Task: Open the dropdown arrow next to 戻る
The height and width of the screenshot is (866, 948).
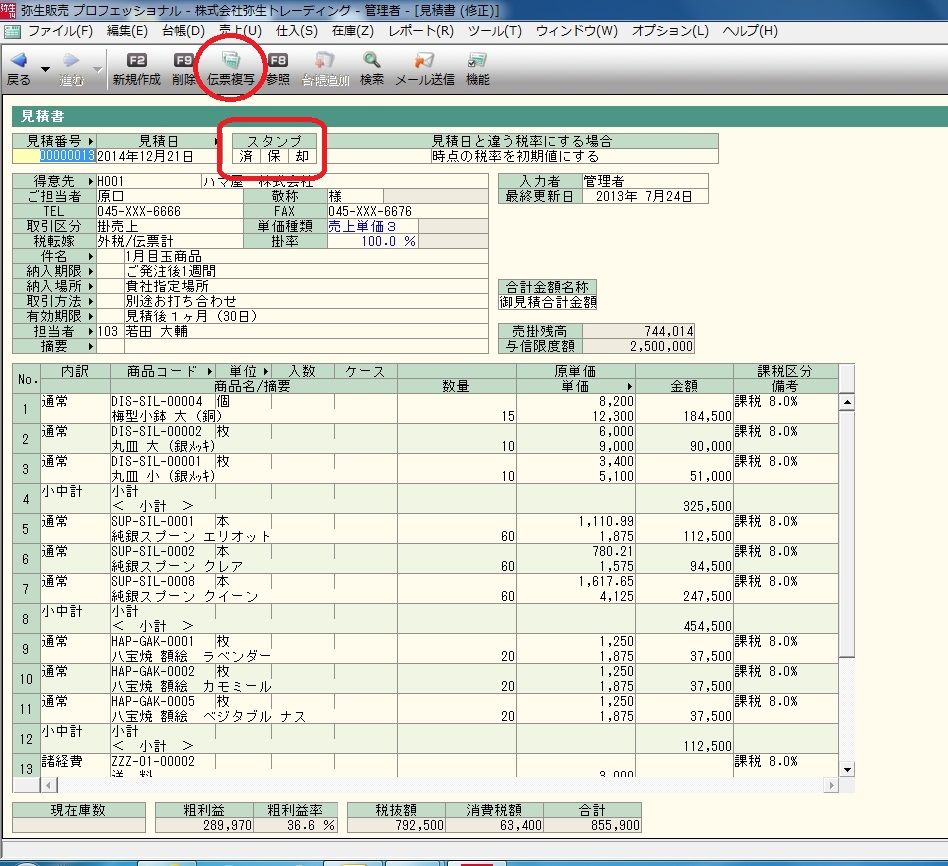Action: click(x=45, y=70)
